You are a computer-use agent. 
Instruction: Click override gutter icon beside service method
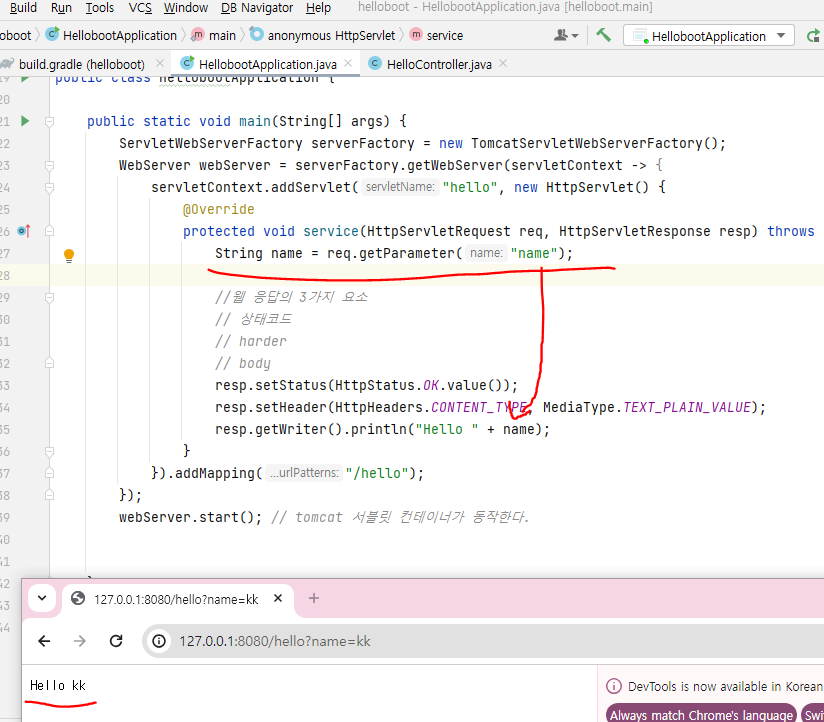[24, 231]
